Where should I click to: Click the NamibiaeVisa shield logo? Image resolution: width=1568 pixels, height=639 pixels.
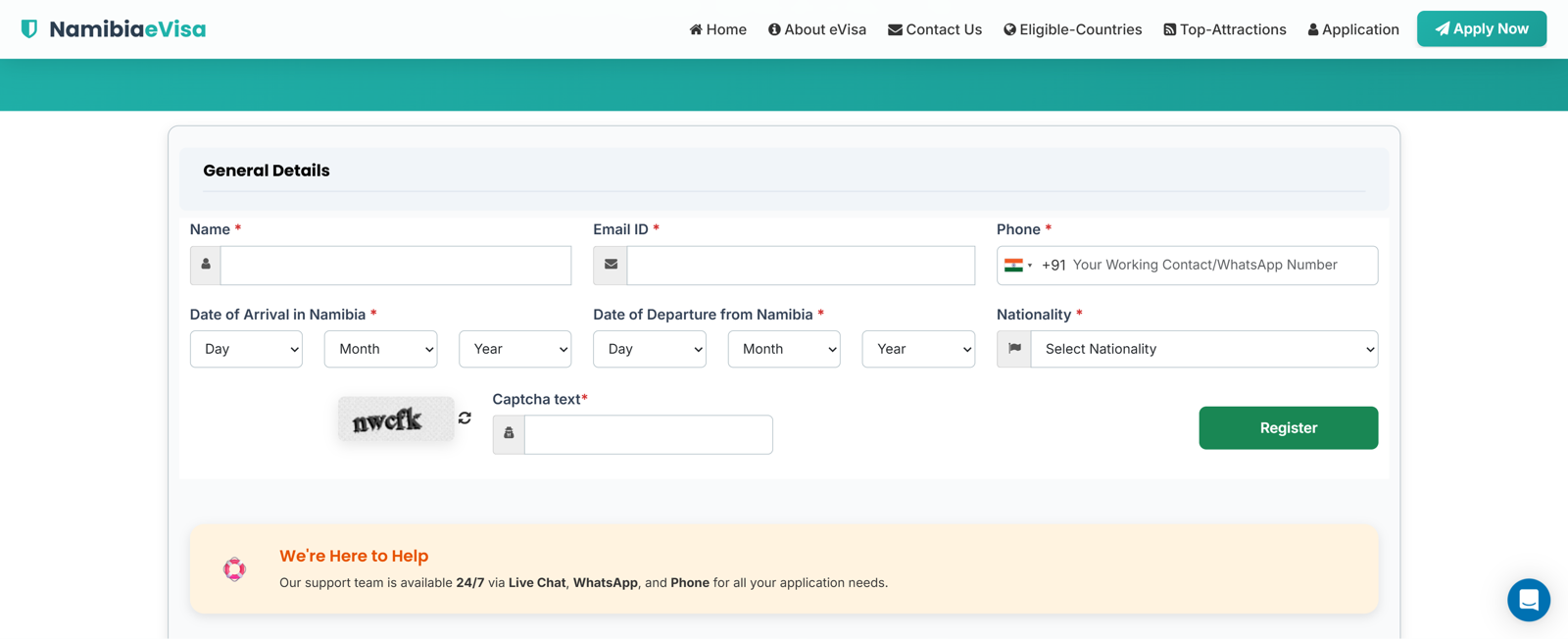[29, 29]
